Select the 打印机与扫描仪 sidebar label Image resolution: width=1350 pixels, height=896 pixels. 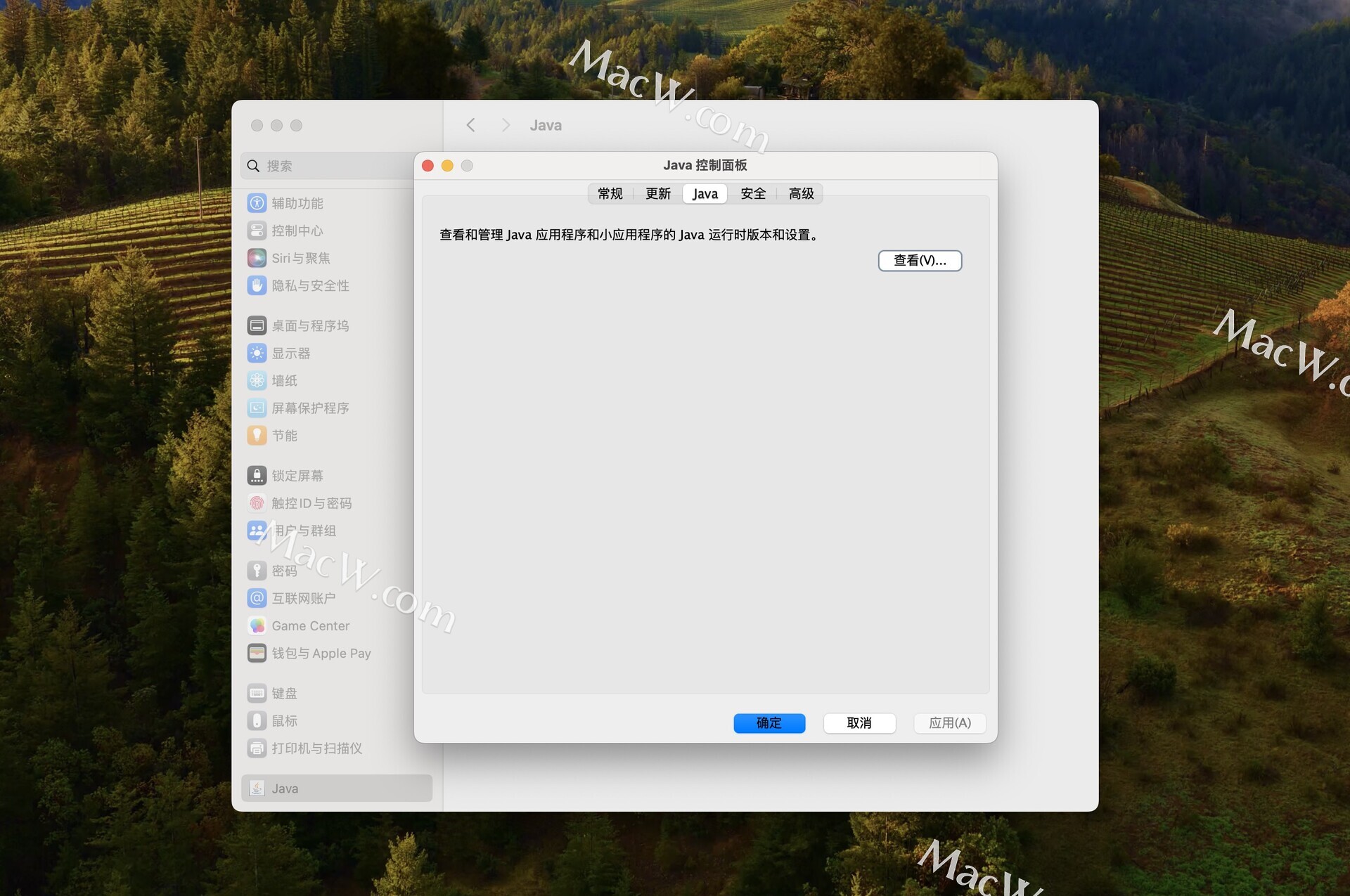(x=317, y=748)
